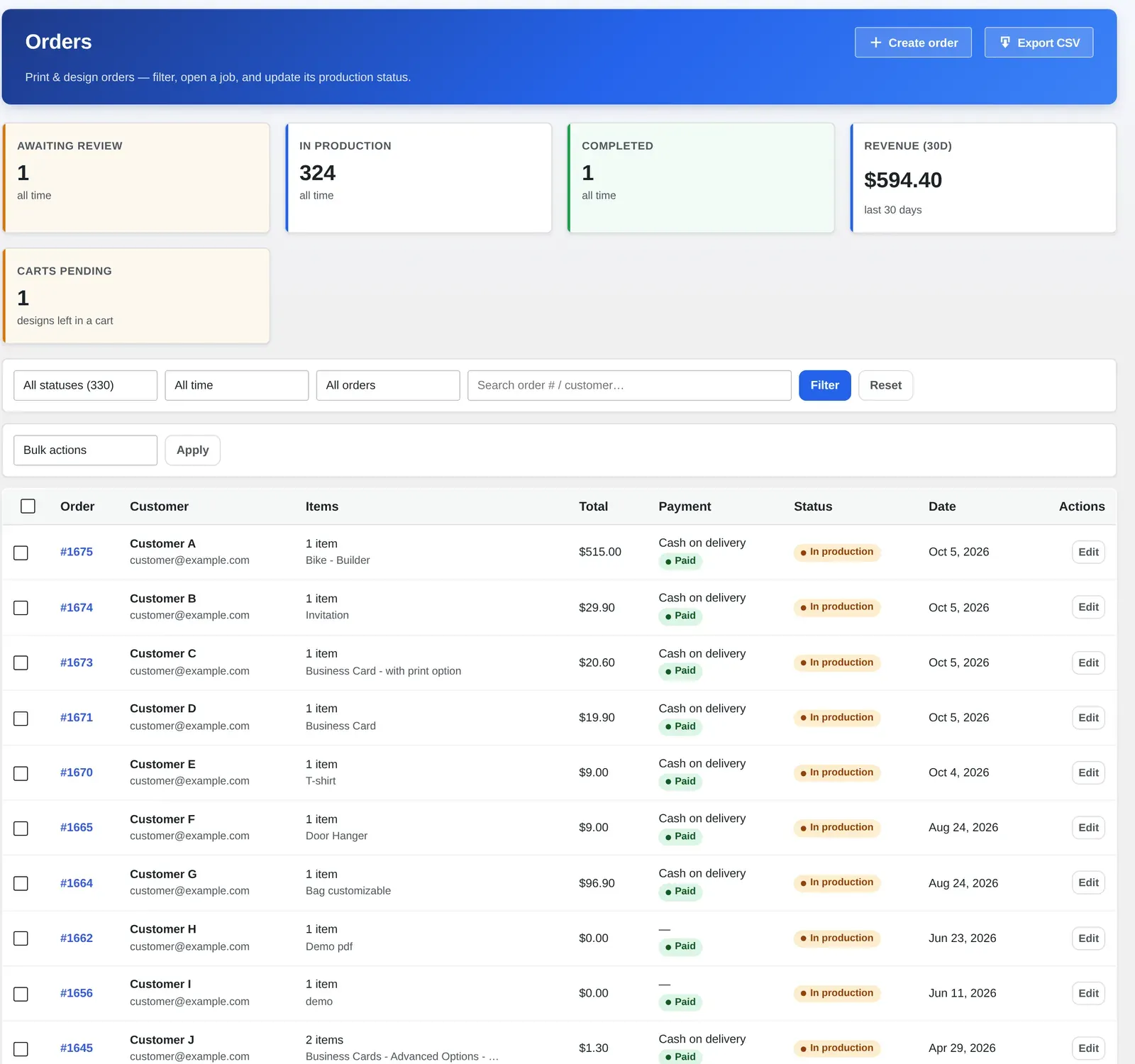Screen dimensions: 1135x1064
Task: Apply the selected bulk action
Action: (x=192, y=450)
